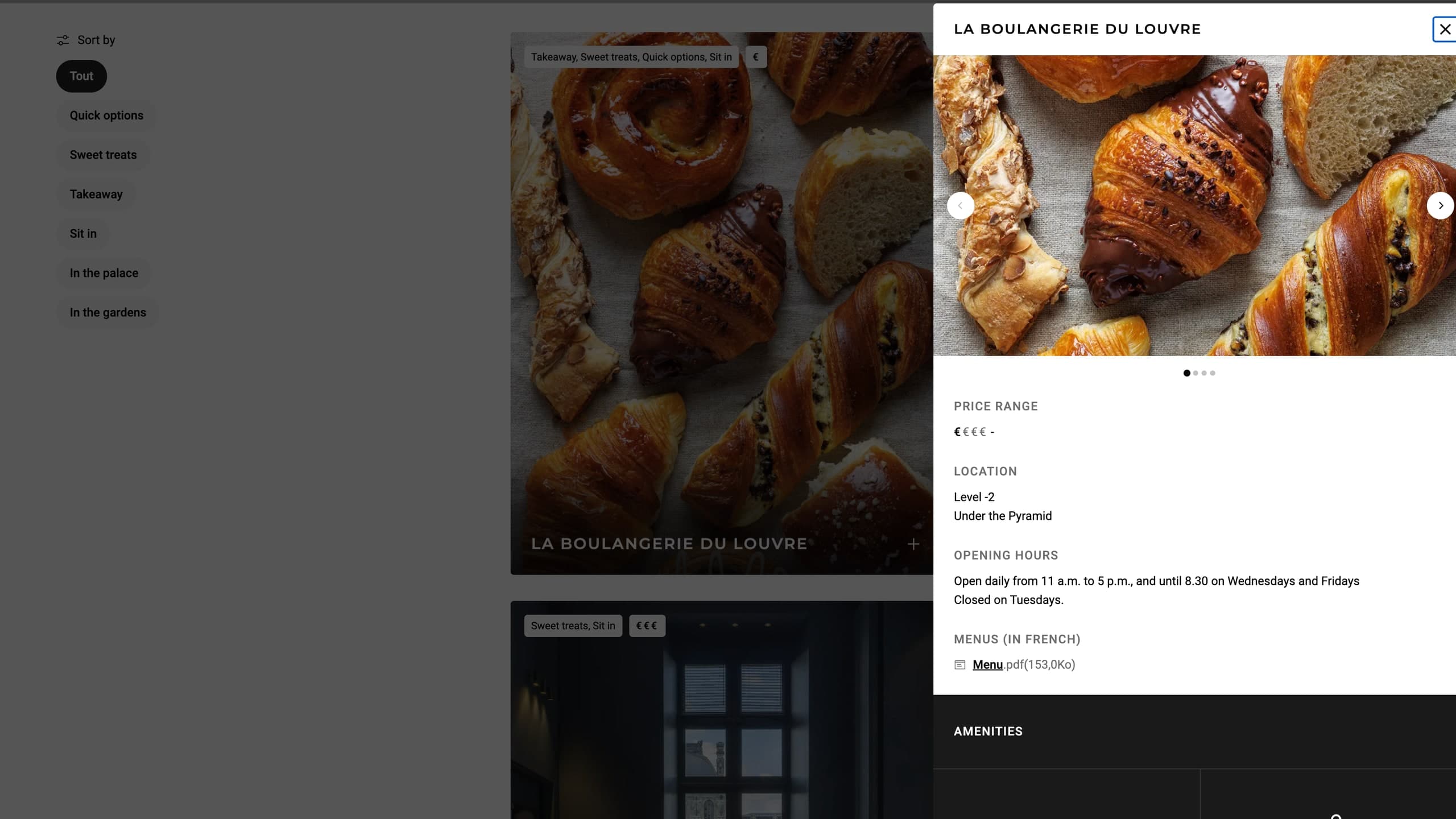Toggle the Takeaway filter
1456x819 pixels.
coord(96,195)
